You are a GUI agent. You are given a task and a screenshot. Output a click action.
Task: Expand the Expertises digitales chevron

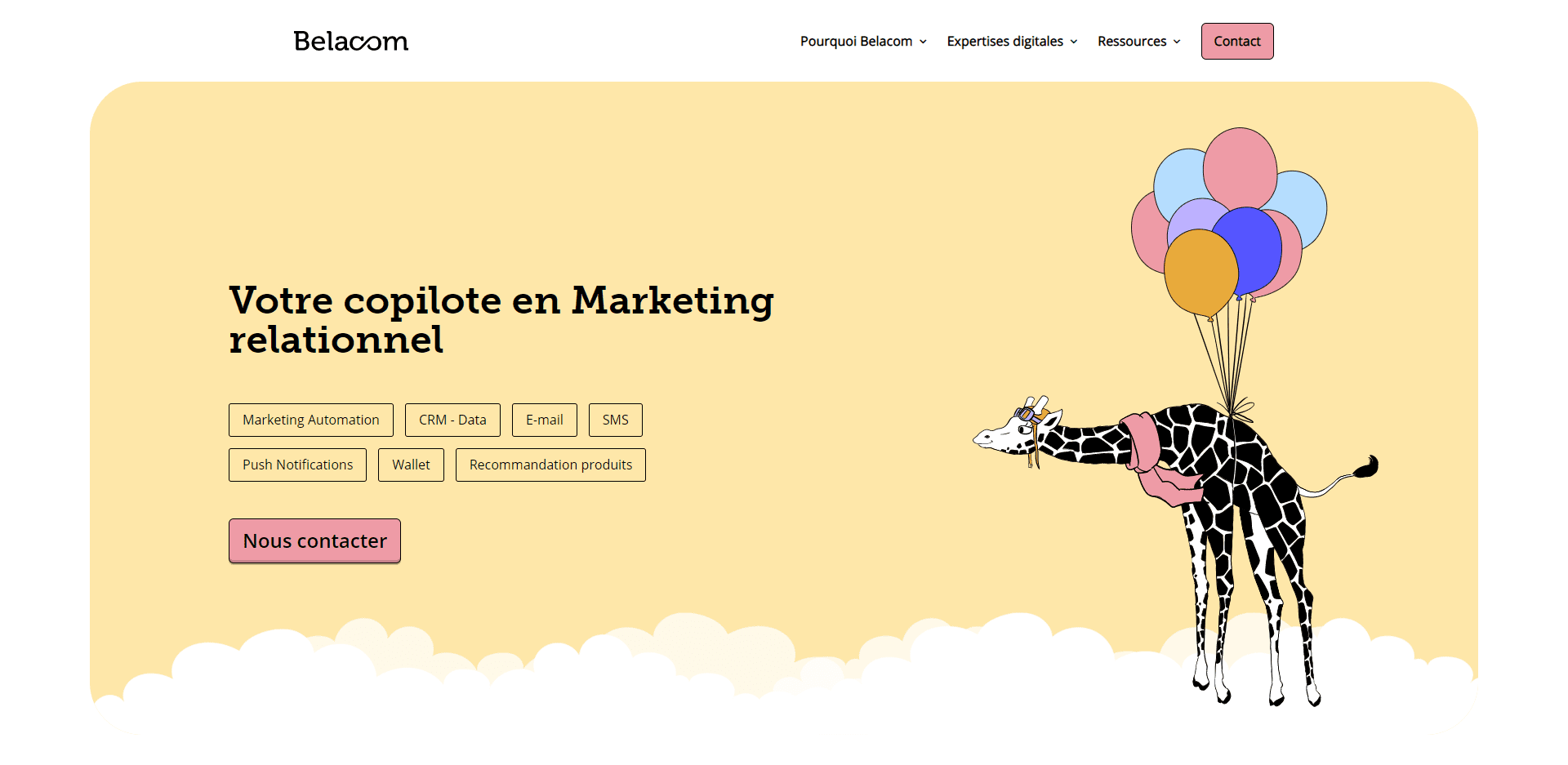point(1074,42)
